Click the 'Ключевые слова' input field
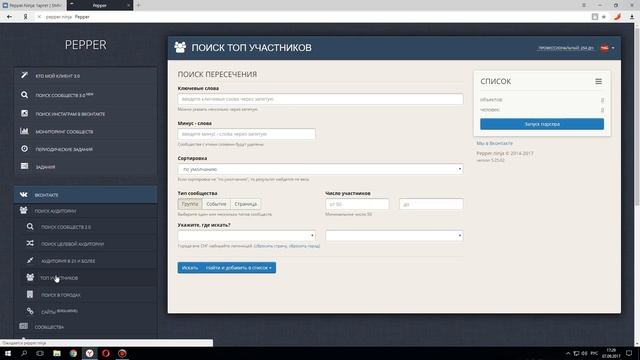The image size is (640, 360). [x=320, y=99]
